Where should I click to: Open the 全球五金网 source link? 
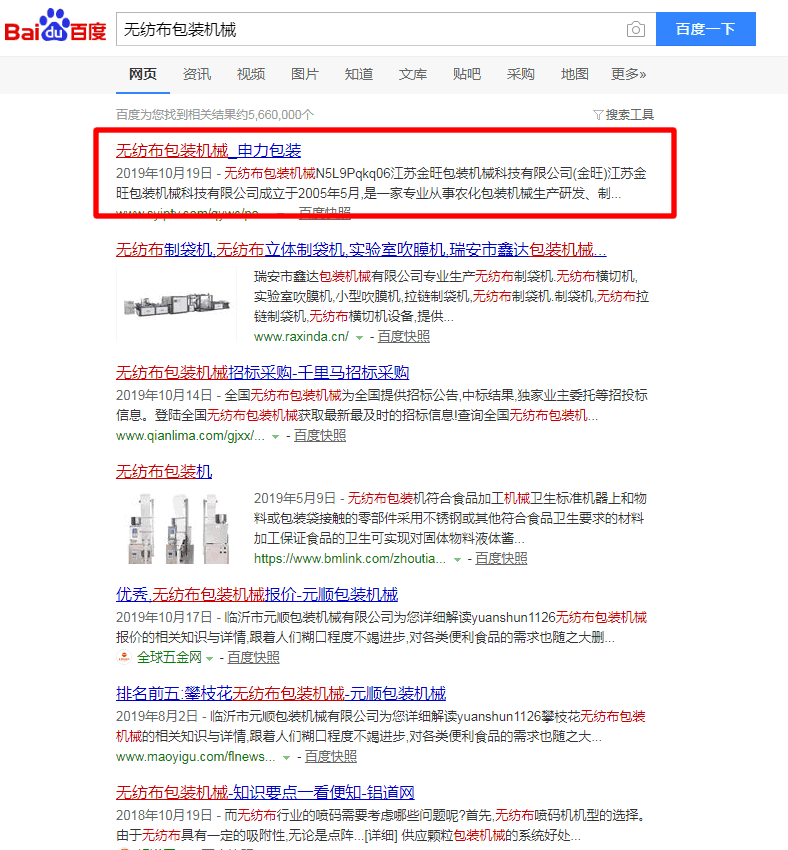click(169, 658)
